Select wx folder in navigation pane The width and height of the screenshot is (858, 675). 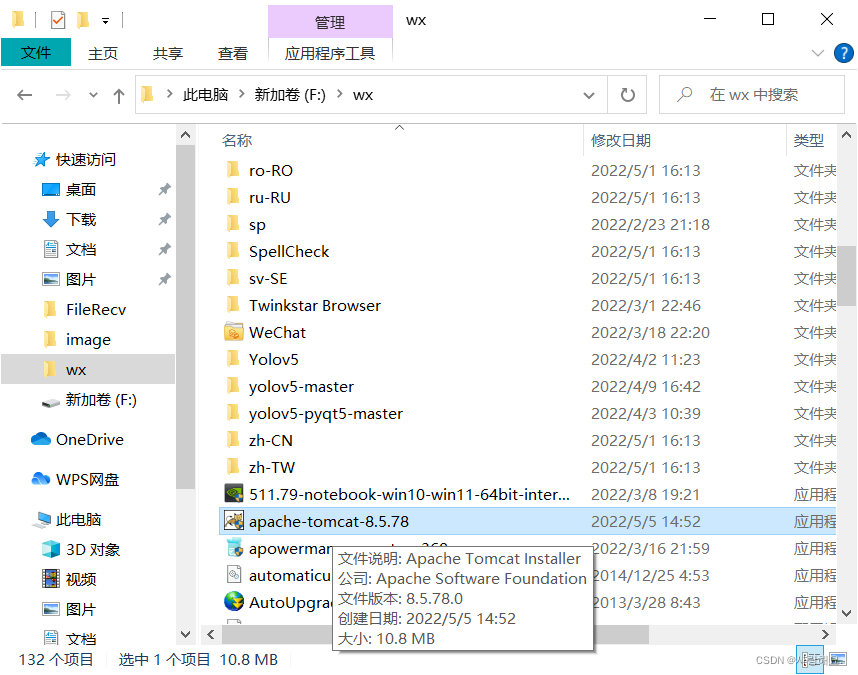point(88,369)
